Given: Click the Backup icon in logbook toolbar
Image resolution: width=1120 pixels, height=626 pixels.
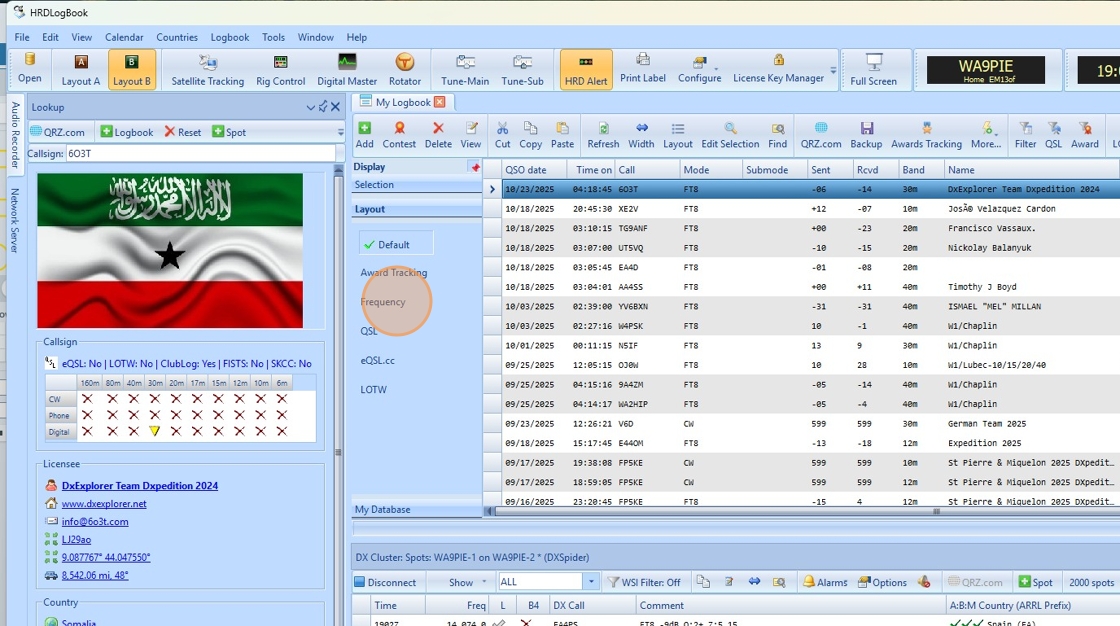Looking at the screenshot, I should point(866,134).
